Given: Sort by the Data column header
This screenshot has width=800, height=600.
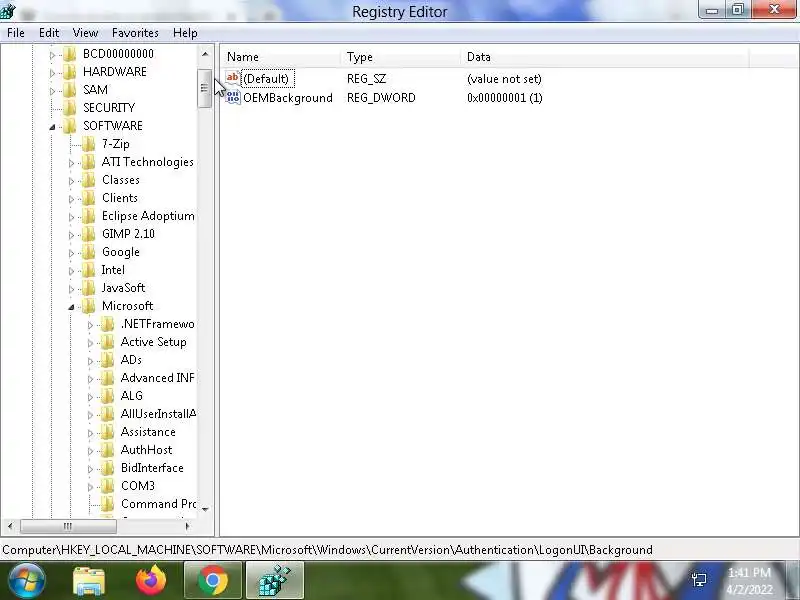Looking at the screenshot, I should tap(605, 57).
